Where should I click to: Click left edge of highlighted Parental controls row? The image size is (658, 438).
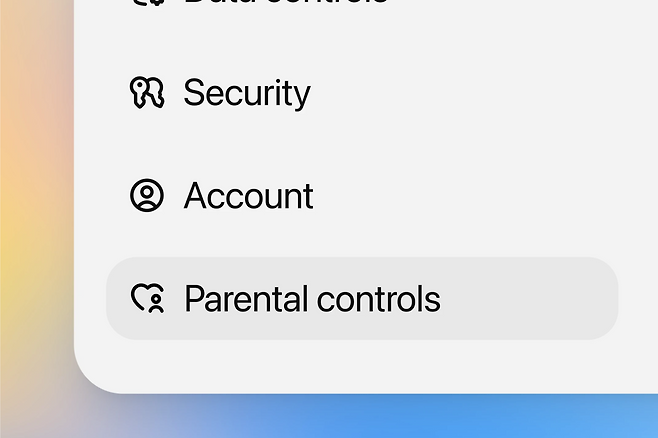[x=116, y=298]
